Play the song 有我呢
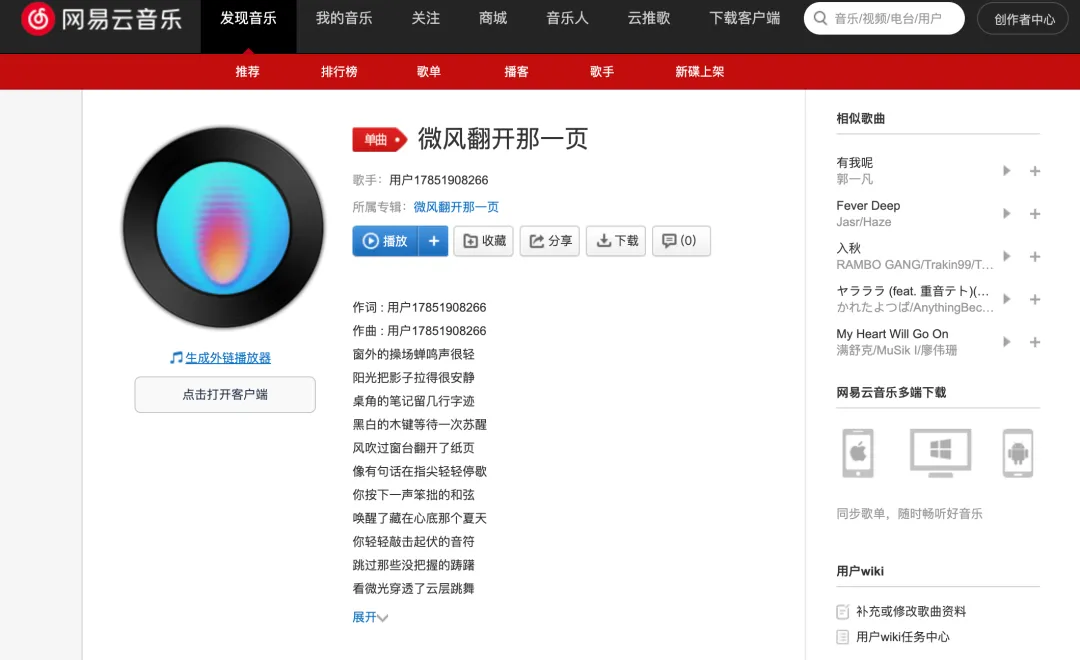This screenshot has height=660, width=1080. coord(1006,171)
